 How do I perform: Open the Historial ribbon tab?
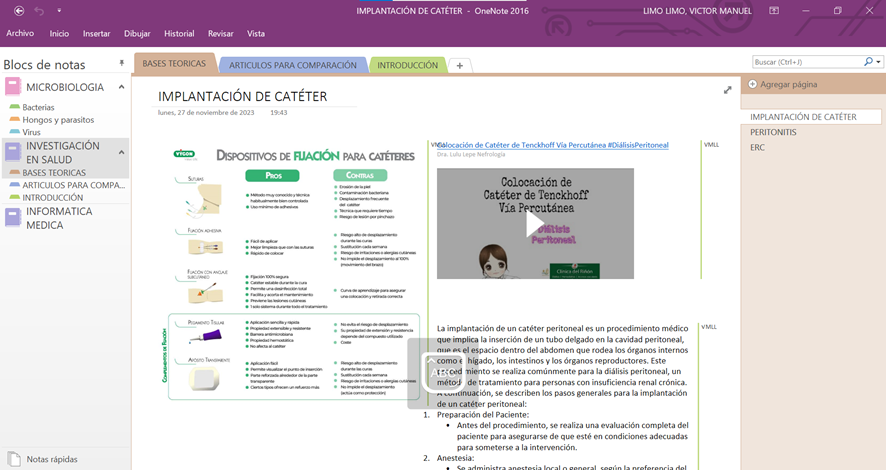coord(179,33)
